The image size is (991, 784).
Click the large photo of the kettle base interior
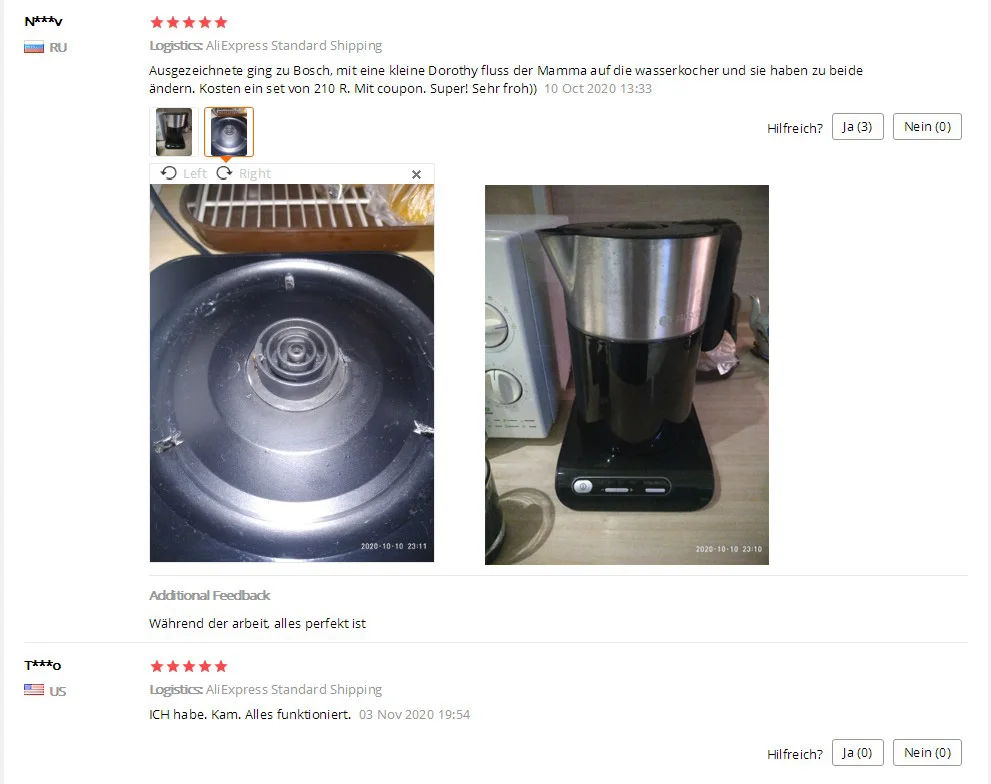pos(292,373)
